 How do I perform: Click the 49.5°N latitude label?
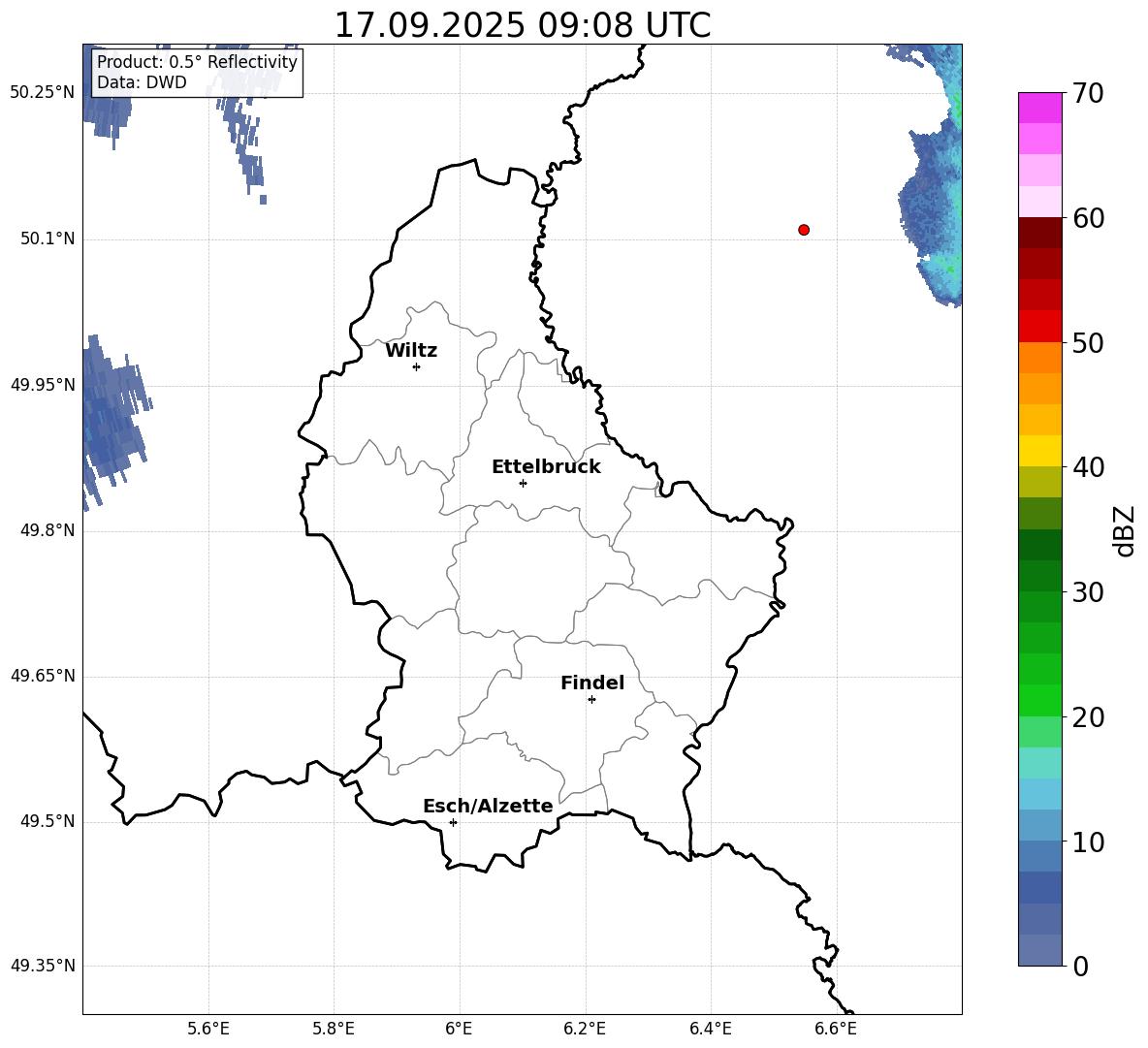click(x=48, y=821)
